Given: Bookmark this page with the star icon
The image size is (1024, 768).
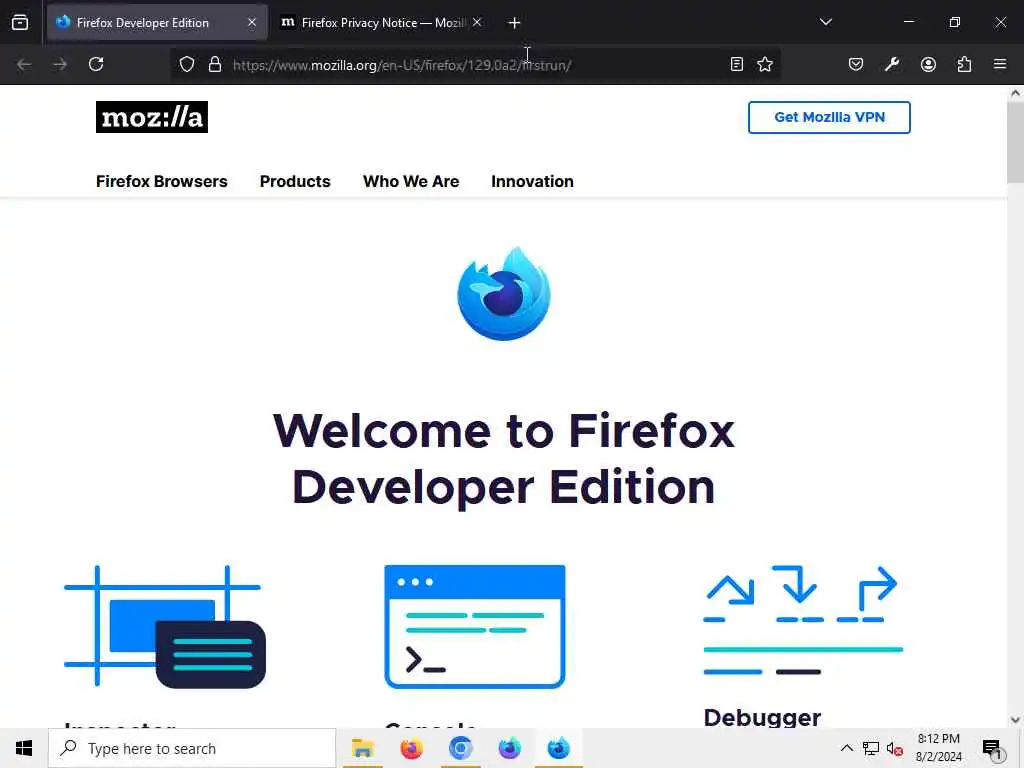Looking at the screenshot, I should [765, 64].
